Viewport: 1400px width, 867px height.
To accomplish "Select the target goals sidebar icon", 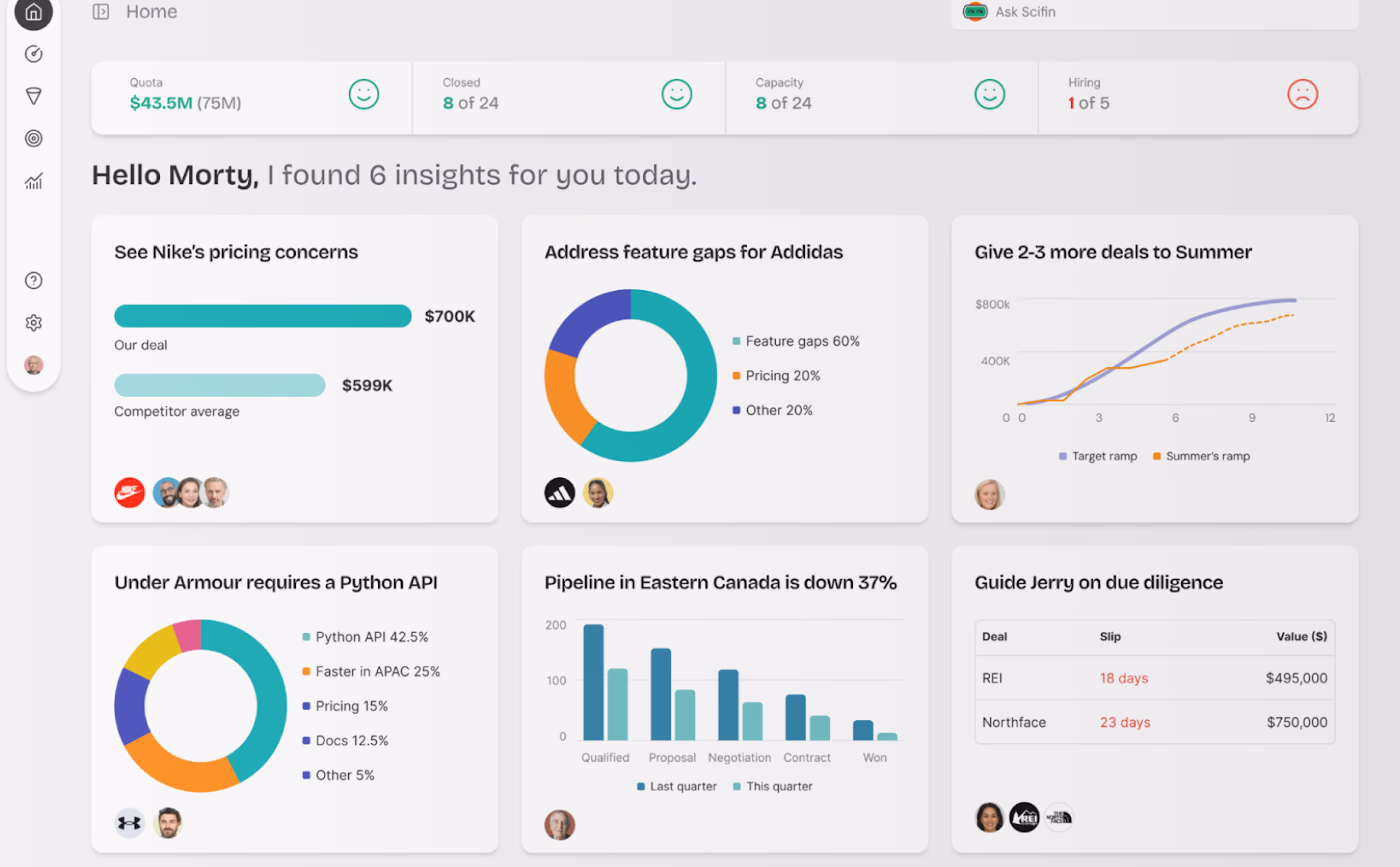I will click(x=33, y=138).
